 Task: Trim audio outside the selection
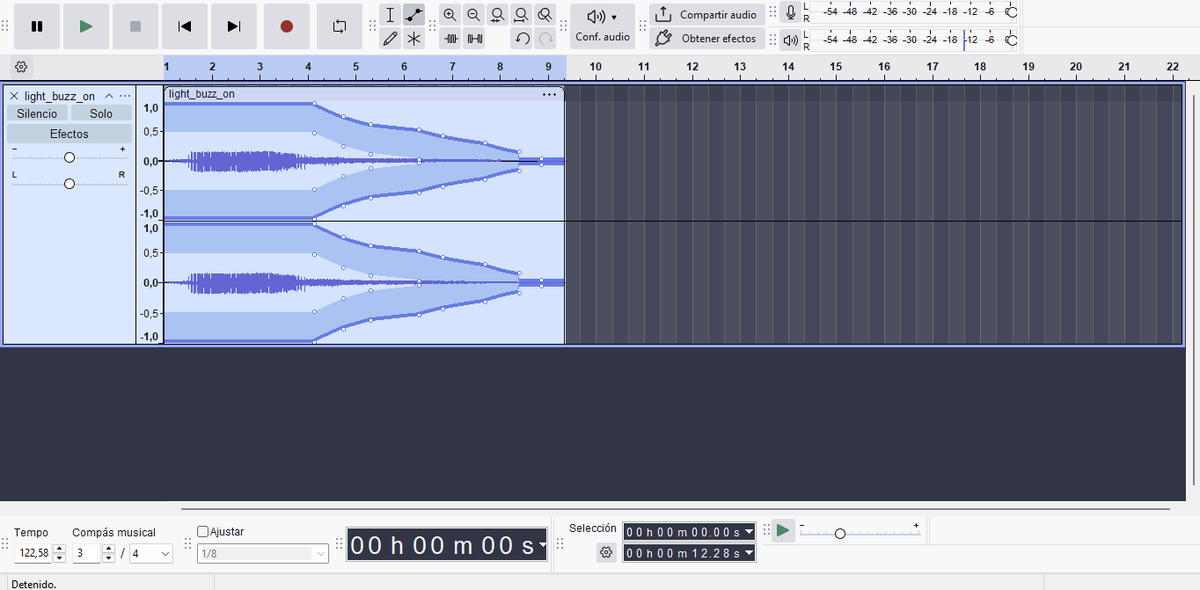(x=450, y=39)
